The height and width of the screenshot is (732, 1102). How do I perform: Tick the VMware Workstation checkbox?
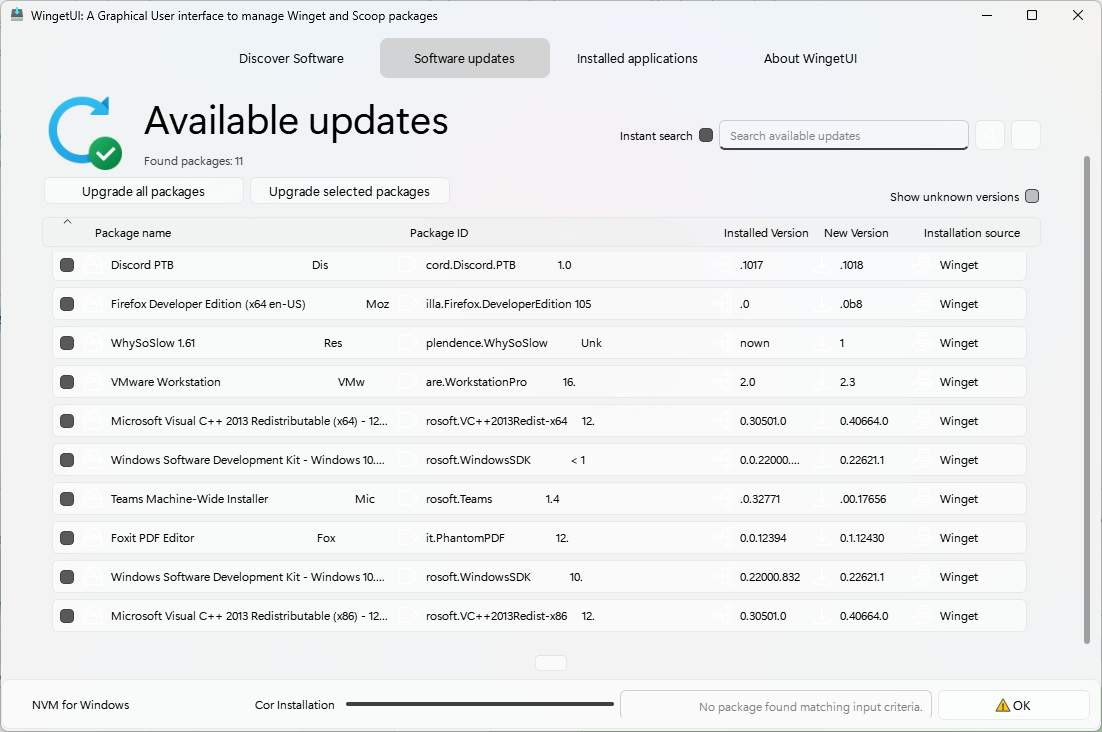tap(67, 382)
